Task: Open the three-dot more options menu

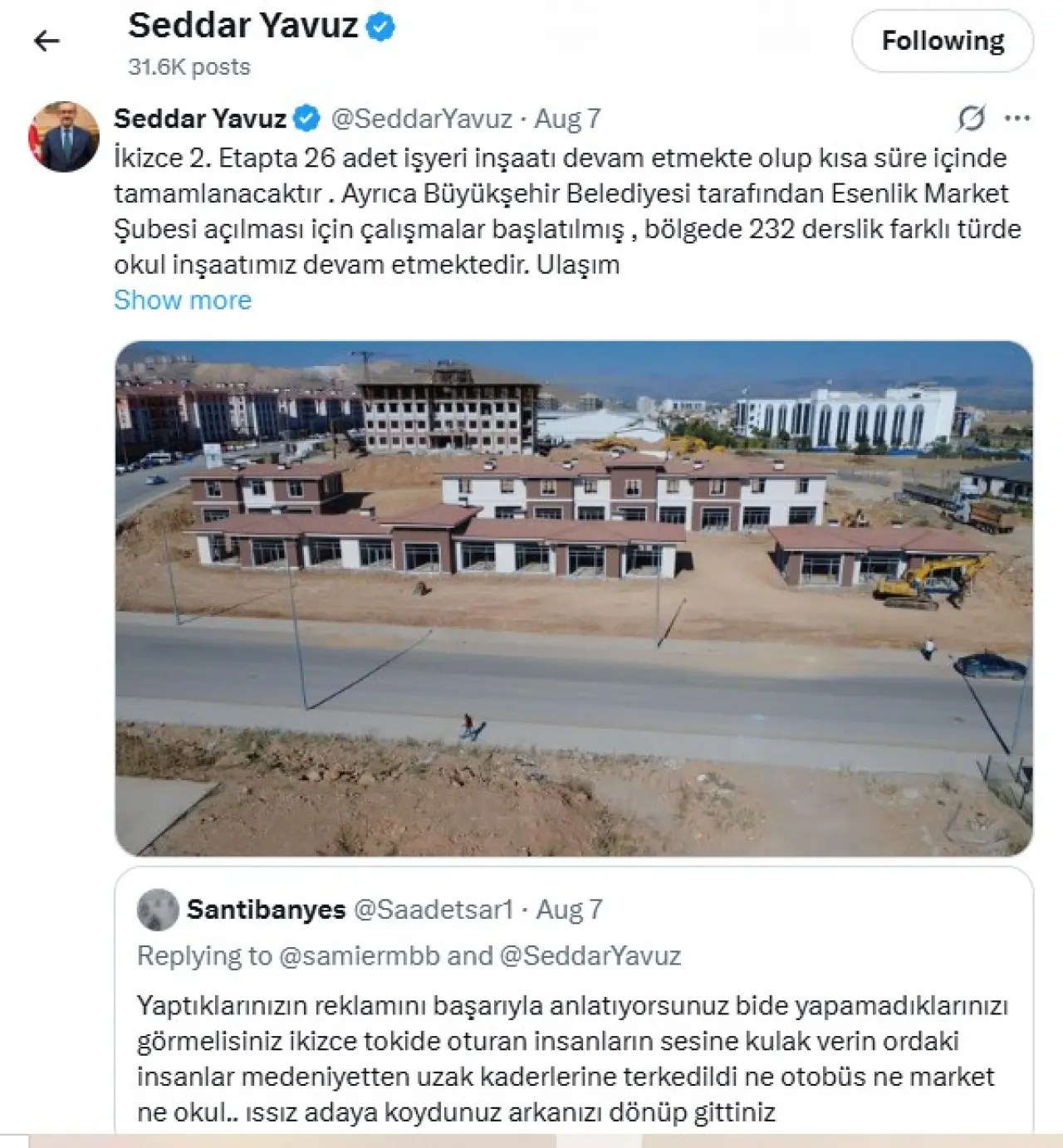Action: (x=1017, y=119)
